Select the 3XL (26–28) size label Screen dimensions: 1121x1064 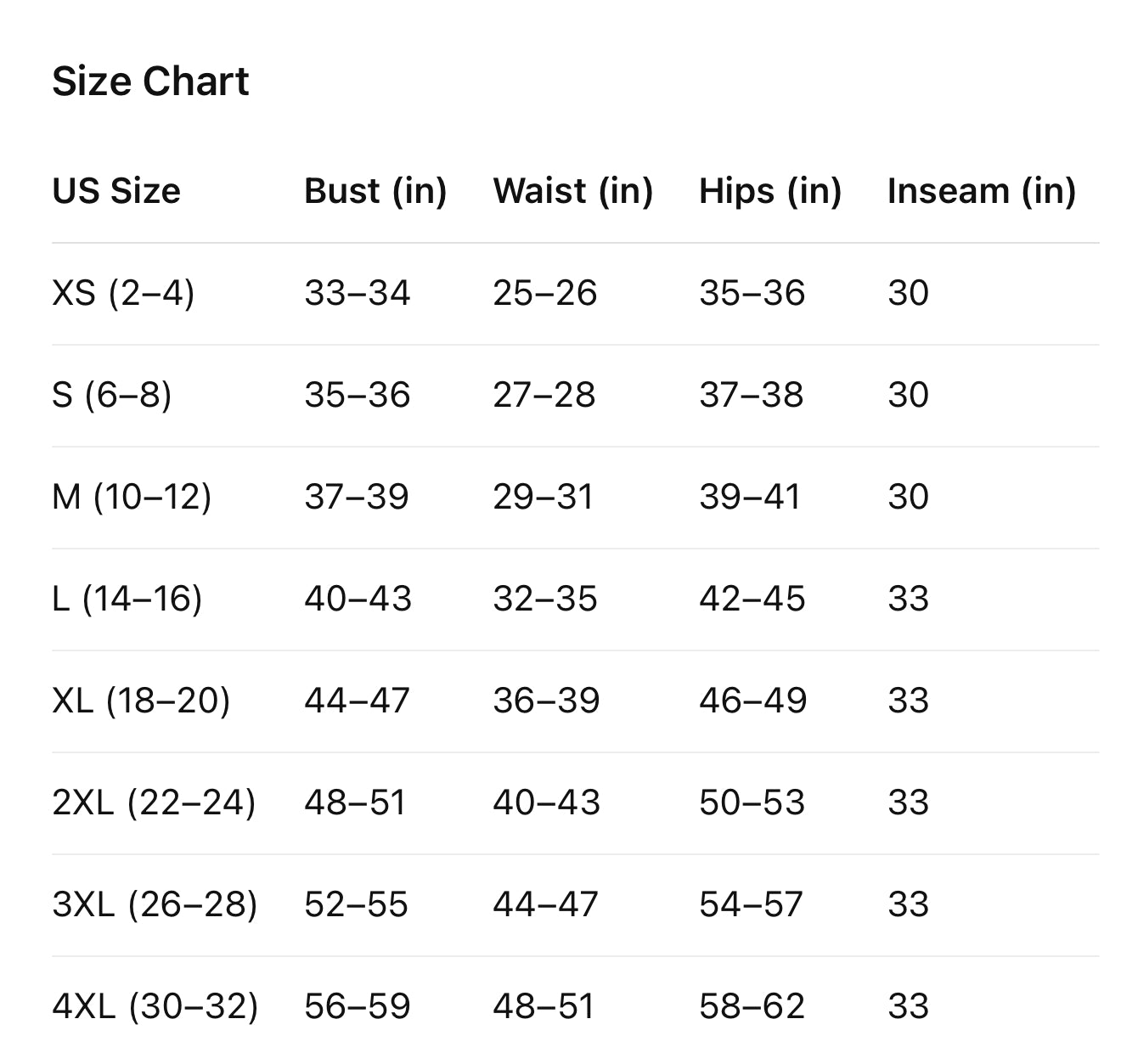(155, 904)
